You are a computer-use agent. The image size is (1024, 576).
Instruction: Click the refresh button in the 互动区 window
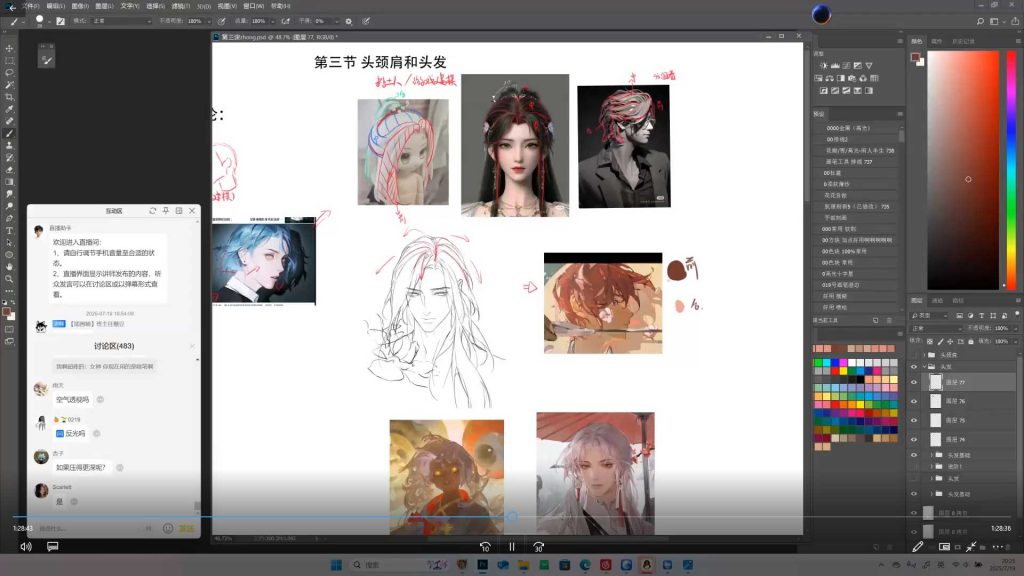coord(152,211)
